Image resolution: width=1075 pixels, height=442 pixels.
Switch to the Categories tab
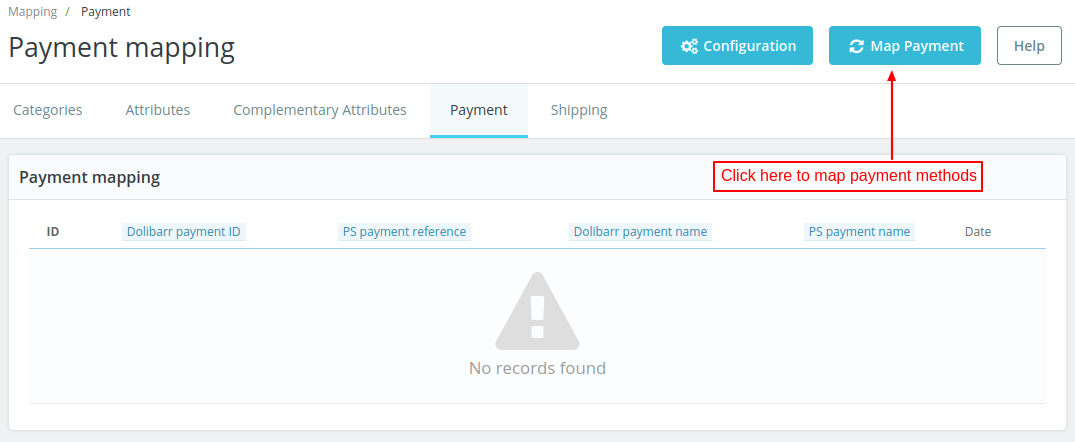point(48,110)
